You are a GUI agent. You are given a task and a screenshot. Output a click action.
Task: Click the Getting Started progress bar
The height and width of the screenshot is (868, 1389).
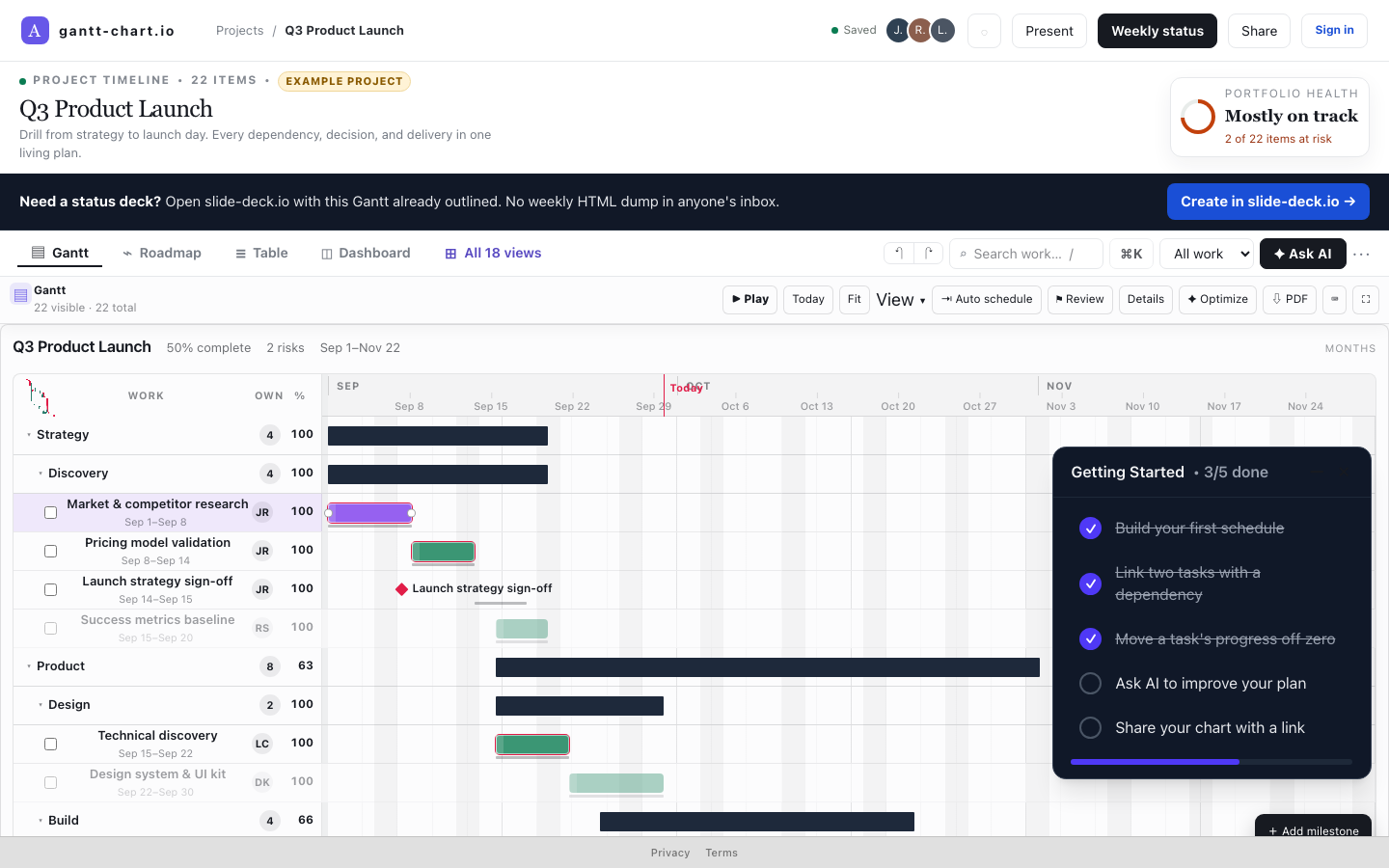[1212, 762]
